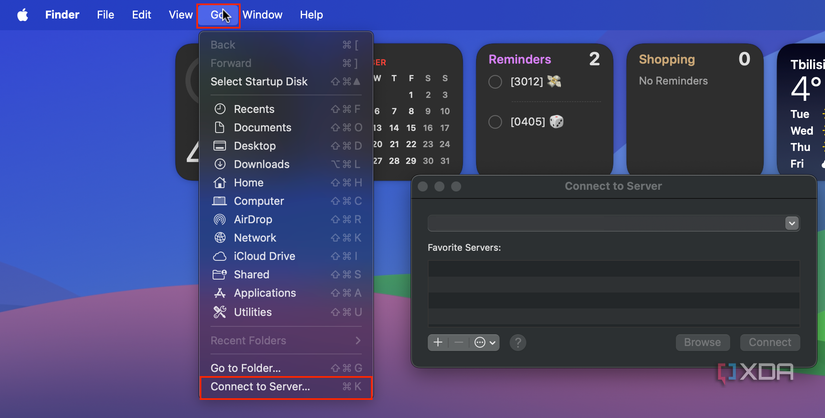Image resolution: width=825 pixels, height=418 pixels.
Task: Click the Reminders count 2
Action: tap(594, 59)
